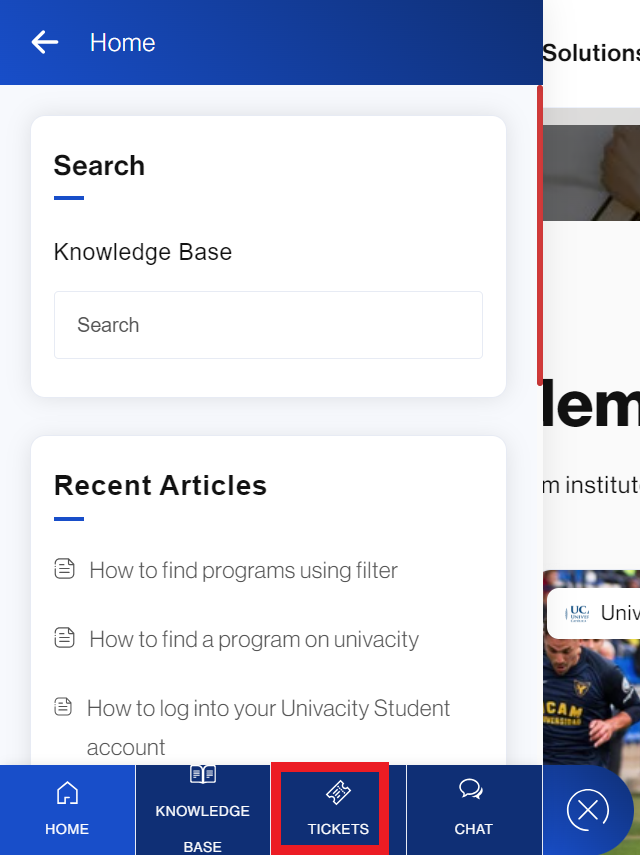Open "How to find a program on univacity"
640x855 pixels.
pyautogui.click(x=254, y=639)
